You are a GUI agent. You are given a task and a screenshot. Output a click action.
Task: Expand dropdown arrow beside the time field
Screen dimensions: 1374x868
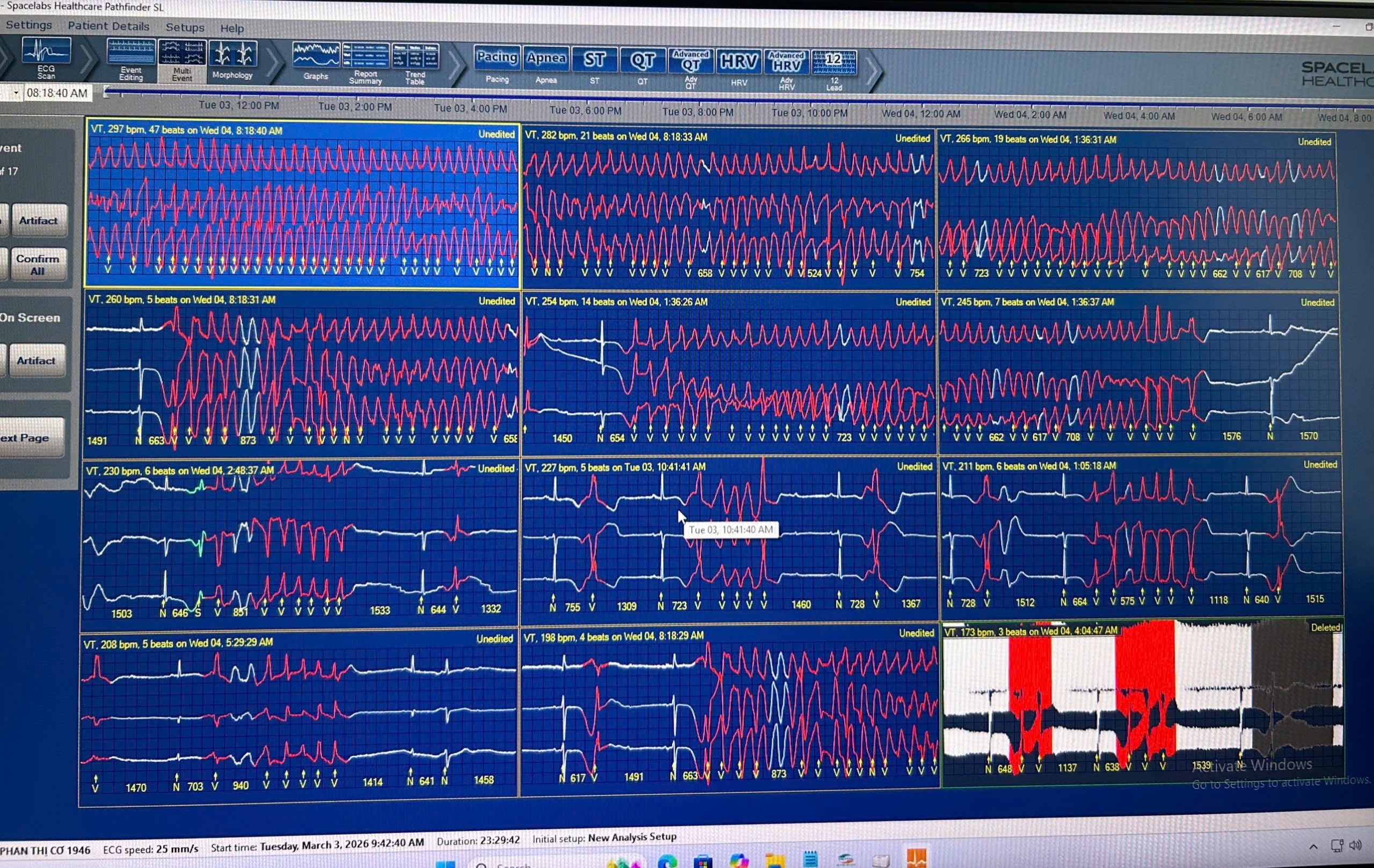(x=16, y=92)
